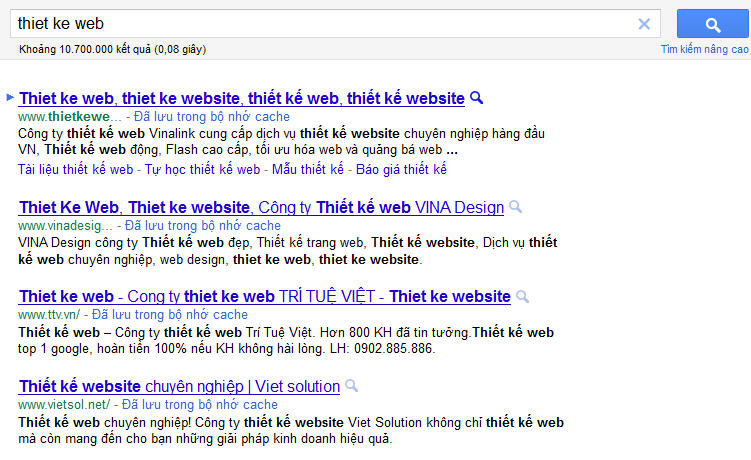
Task: Open cached copy of the www.vietsol.net result
Action: point(200,404)
